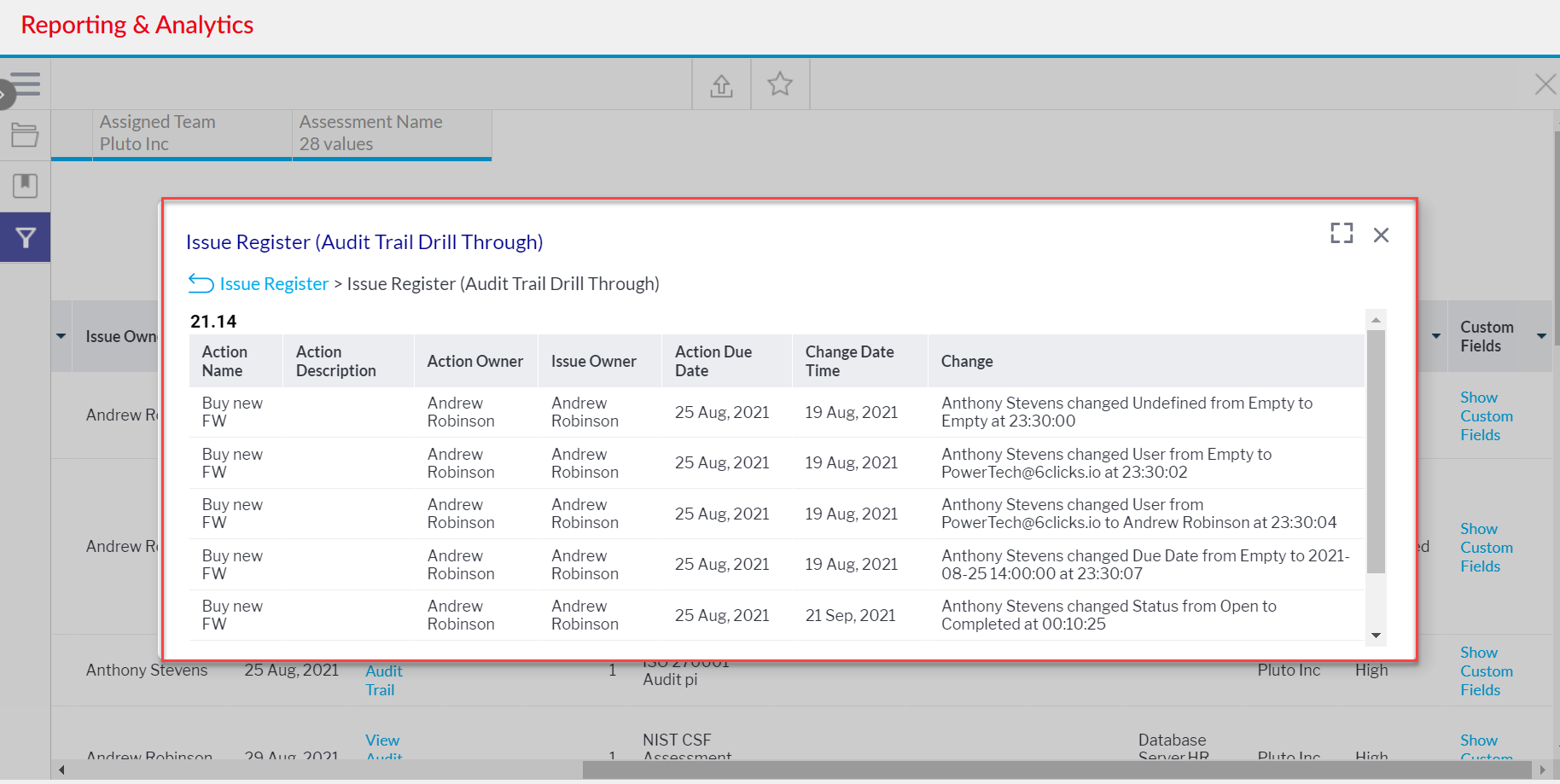The width and height of the screenshot is (1560, 784).
Task: Click the share/export icon
Action: [x=721, y=85]
